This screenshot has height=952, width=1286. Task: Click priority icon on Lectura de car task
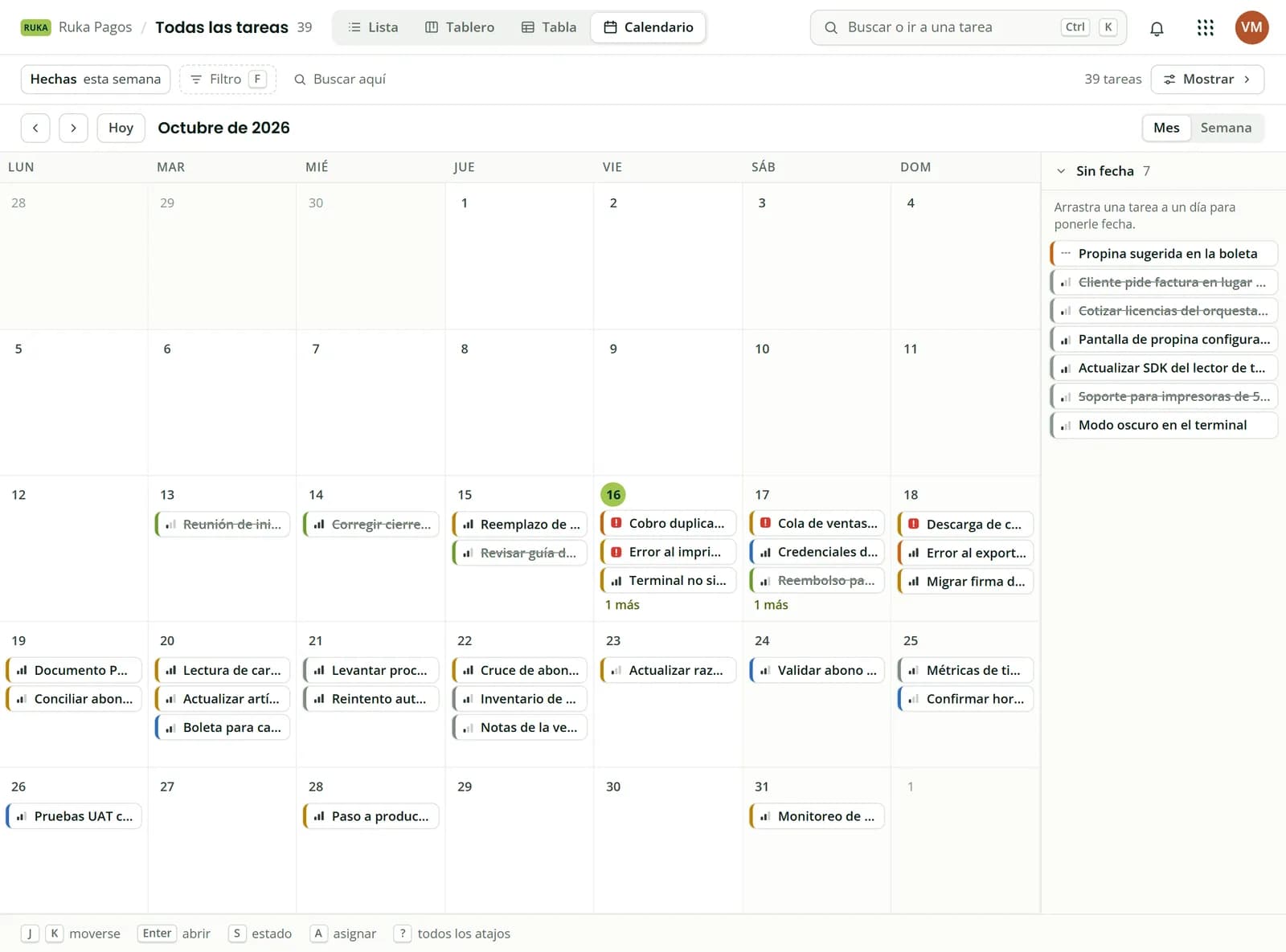[170, 670]
